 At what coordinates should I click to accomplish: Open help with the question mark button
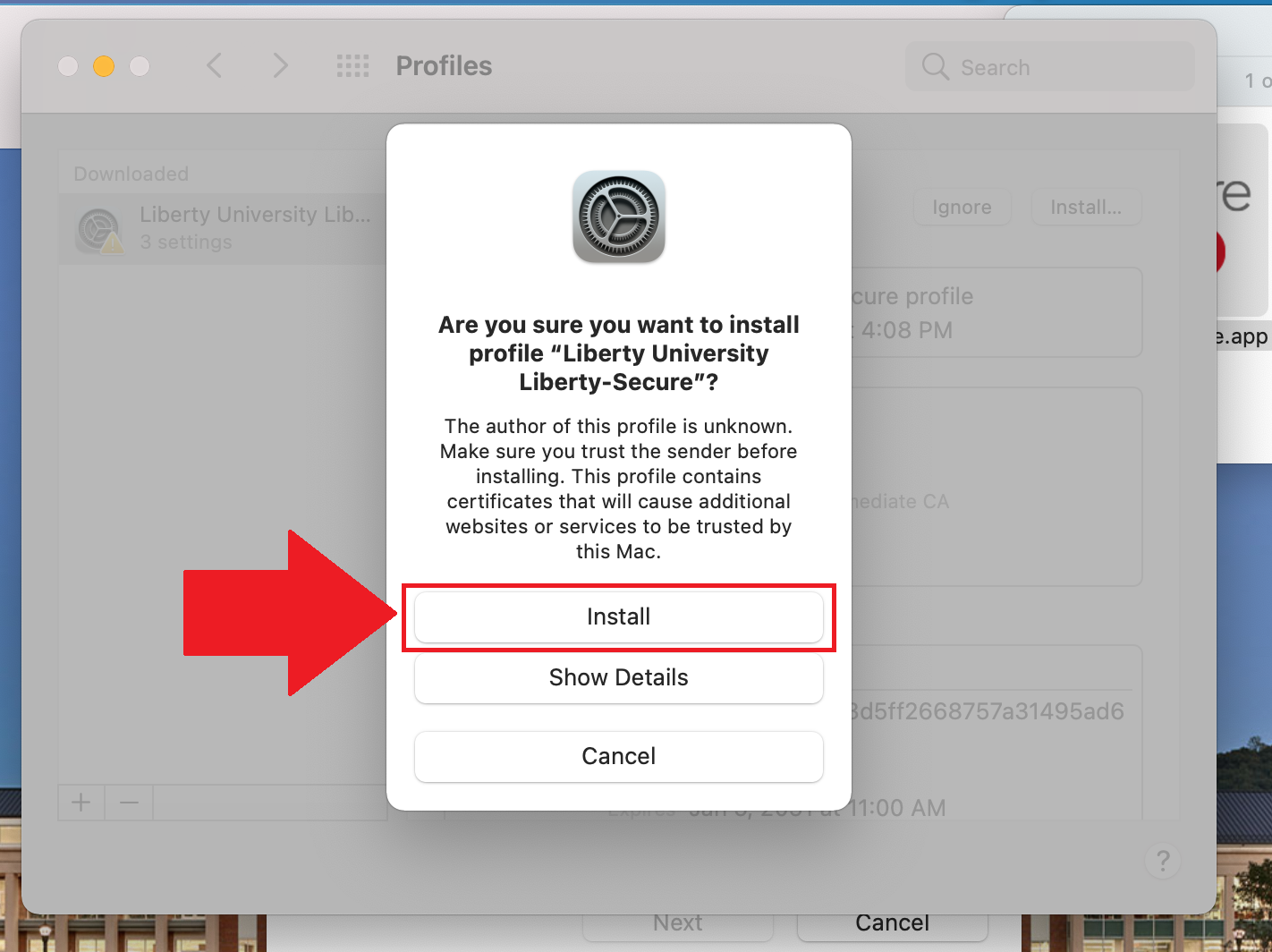pos(1162,861)
